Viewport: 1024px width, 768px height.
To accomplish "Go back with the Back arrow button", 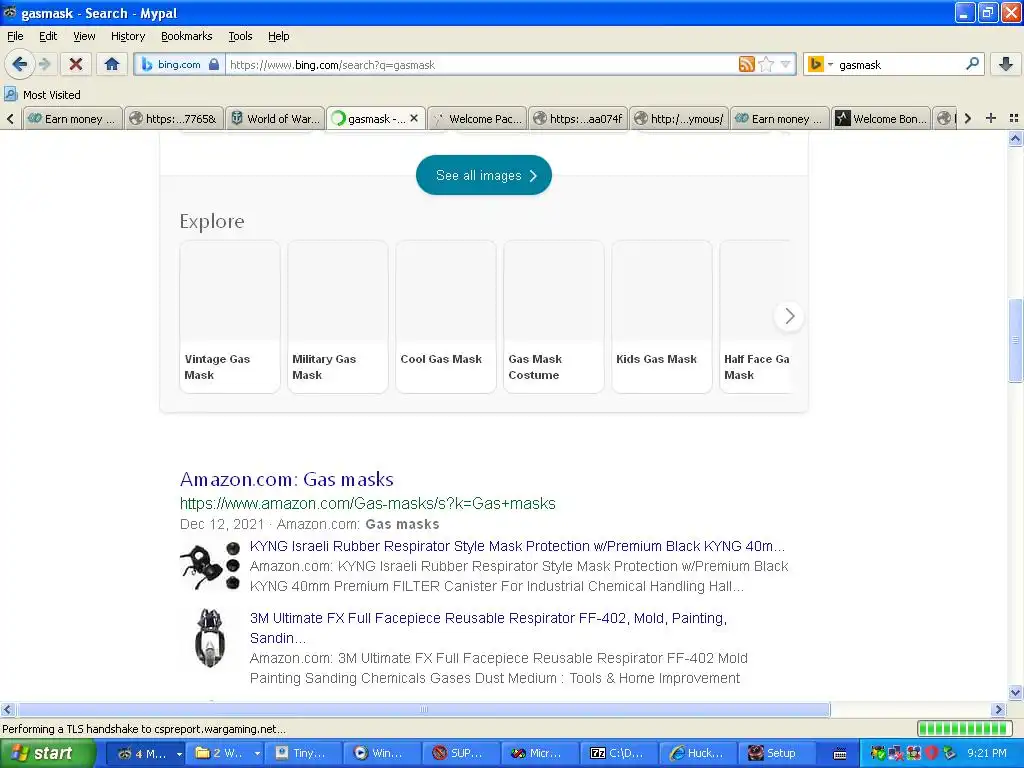I will [19, 64].
